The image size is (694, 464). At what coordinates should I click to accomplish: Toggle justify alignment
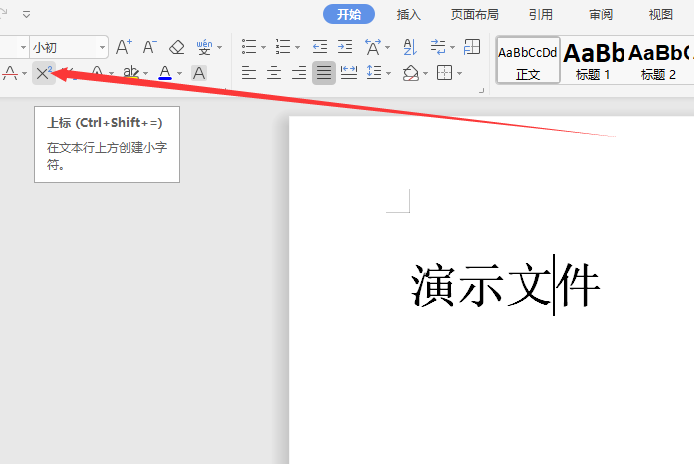(x=324, y=73)
